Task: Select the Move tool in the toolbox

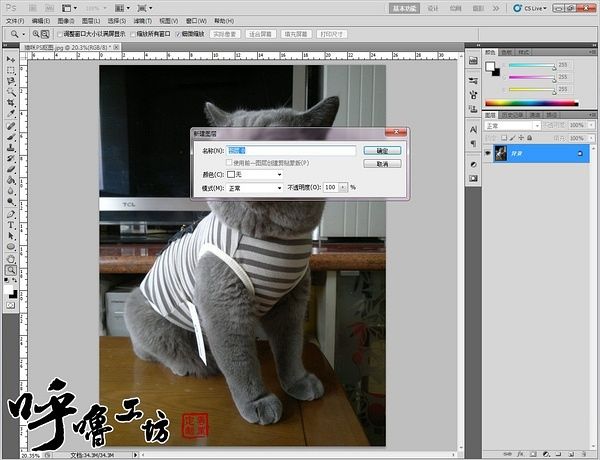Action: 11,60
